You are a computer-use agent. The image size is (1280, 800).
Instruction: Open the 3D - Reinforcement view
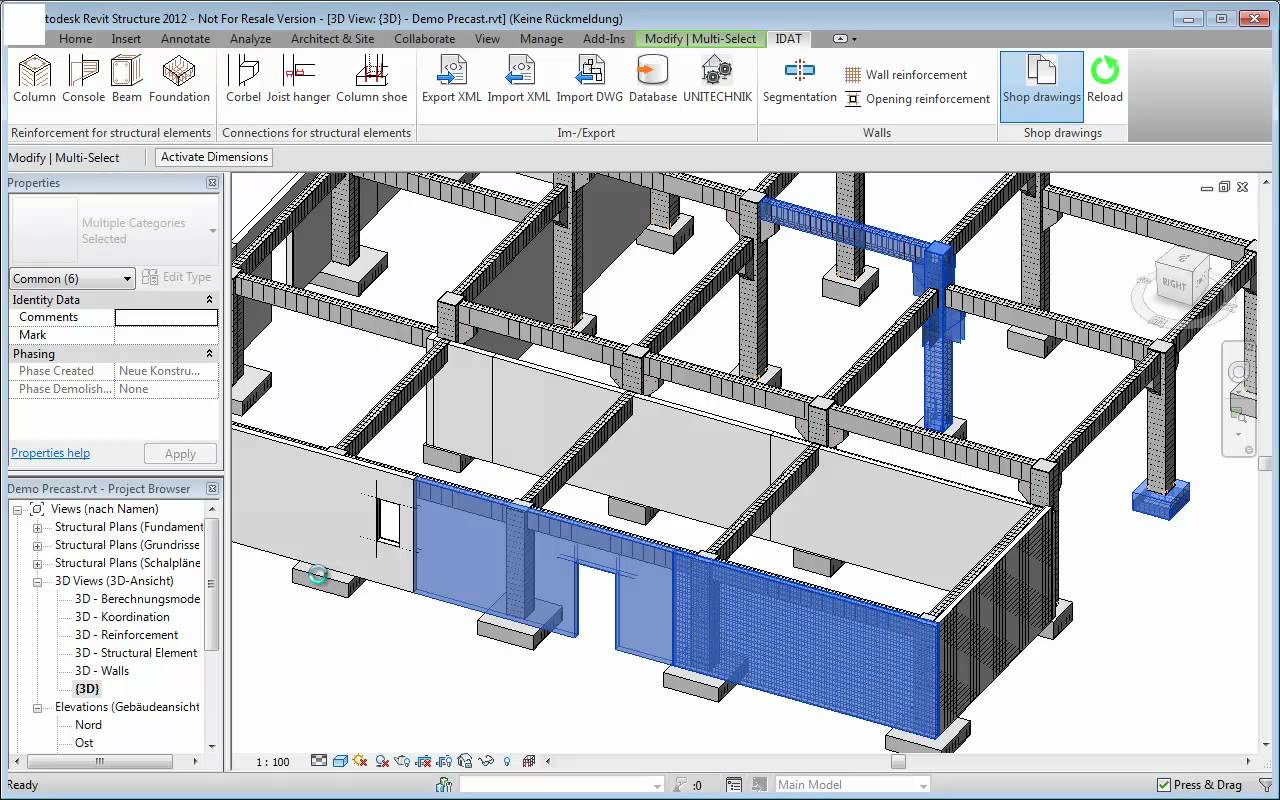pyautogui.click(x=126, y=635)
